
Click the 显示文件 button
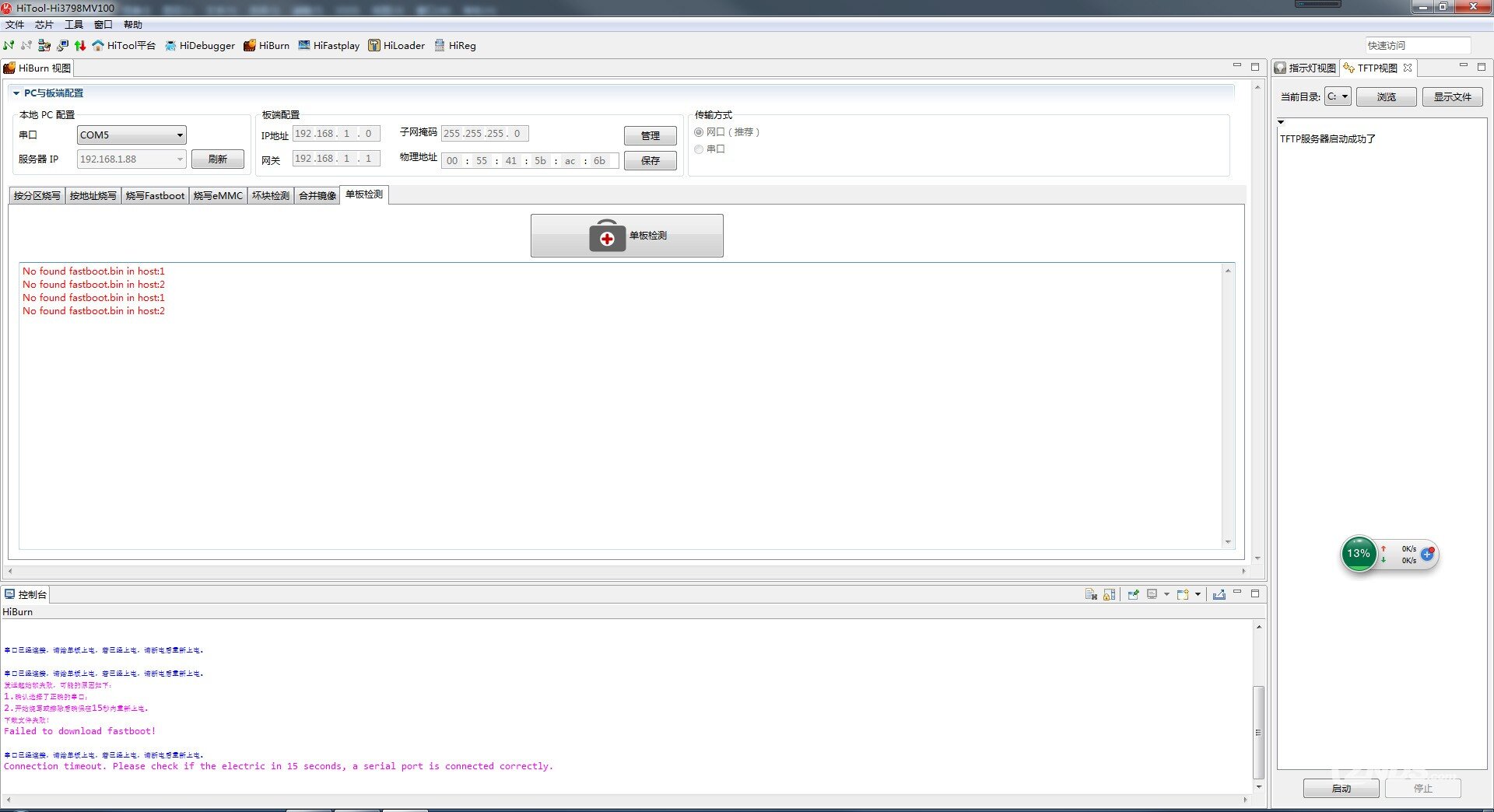[x=1453, y=97]
